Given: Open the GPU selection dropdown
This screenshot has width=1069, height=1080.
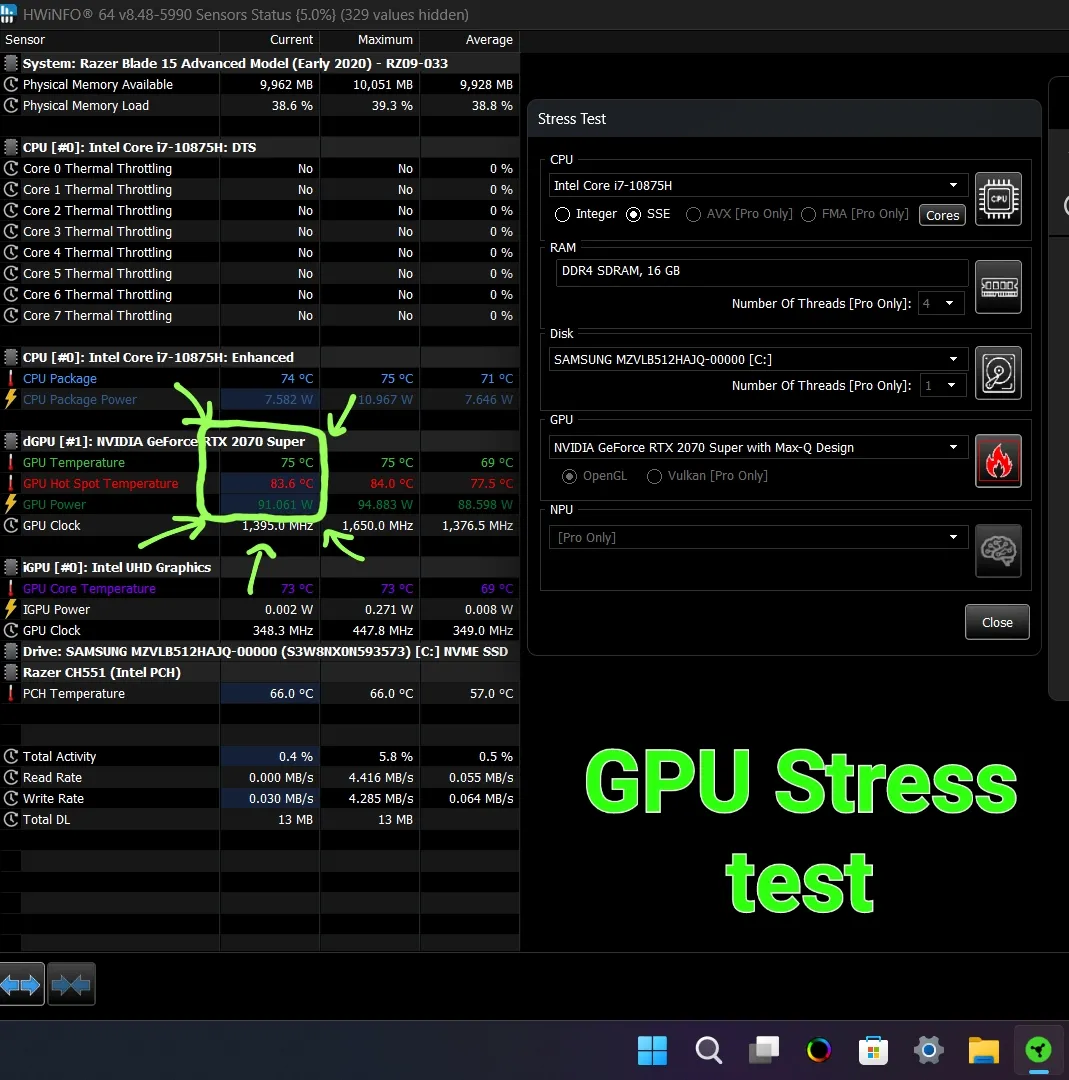Looking at the screenshot, I should [x=758, y=447].
